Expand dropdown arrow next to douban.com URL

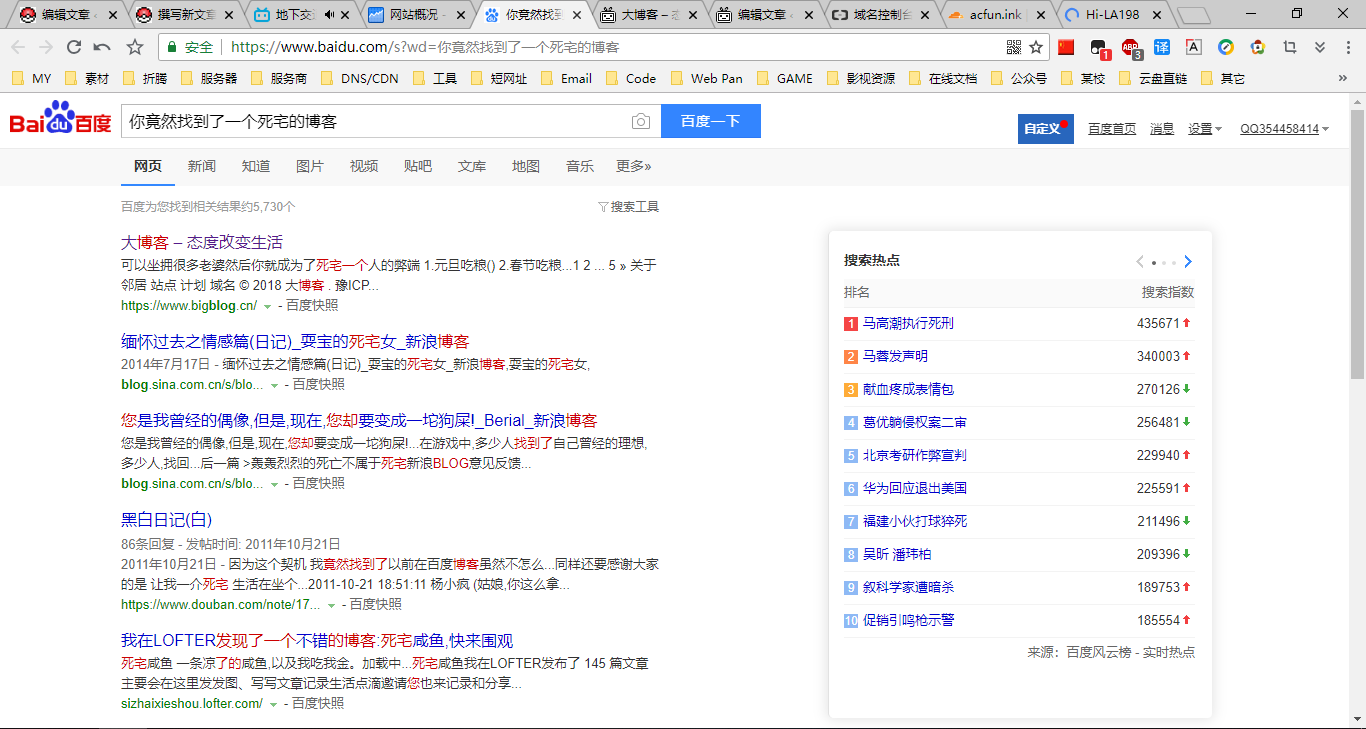coord(331,605)
